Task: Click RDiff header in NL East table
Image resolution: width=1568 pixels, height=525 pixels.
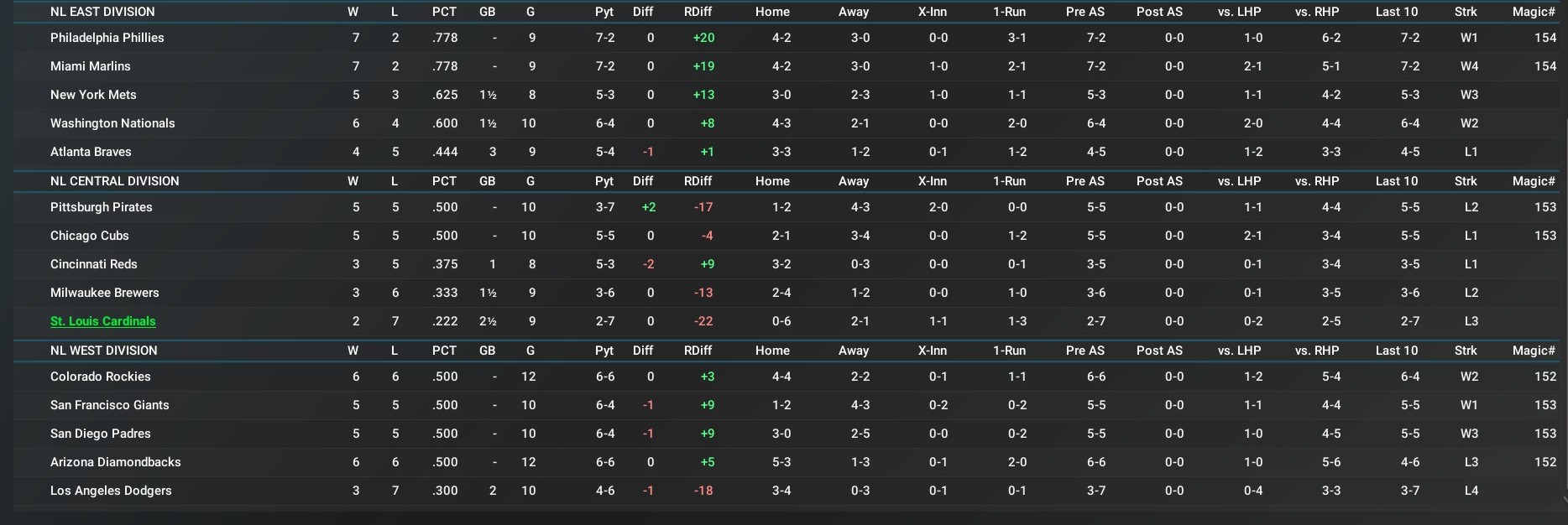Action: click(x=698, y=12)
